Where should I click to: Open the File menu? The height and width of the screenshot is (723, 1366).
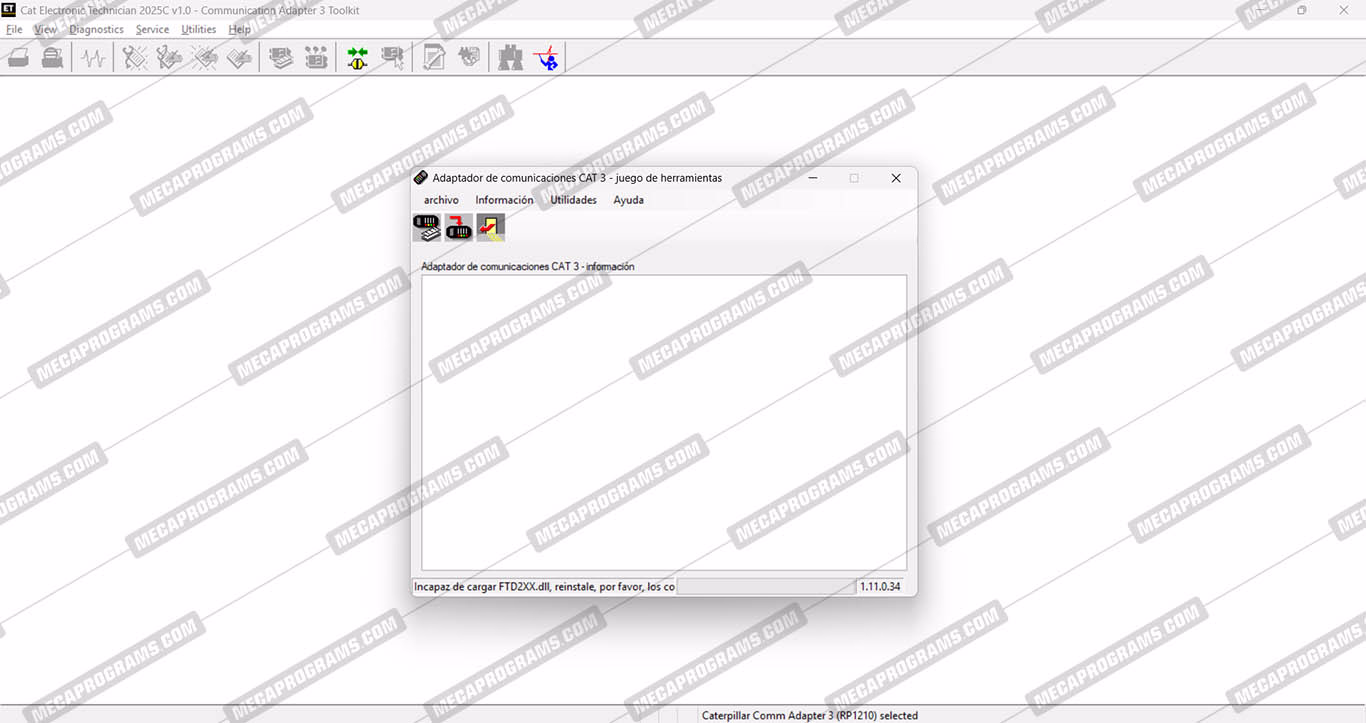(14, 30)
